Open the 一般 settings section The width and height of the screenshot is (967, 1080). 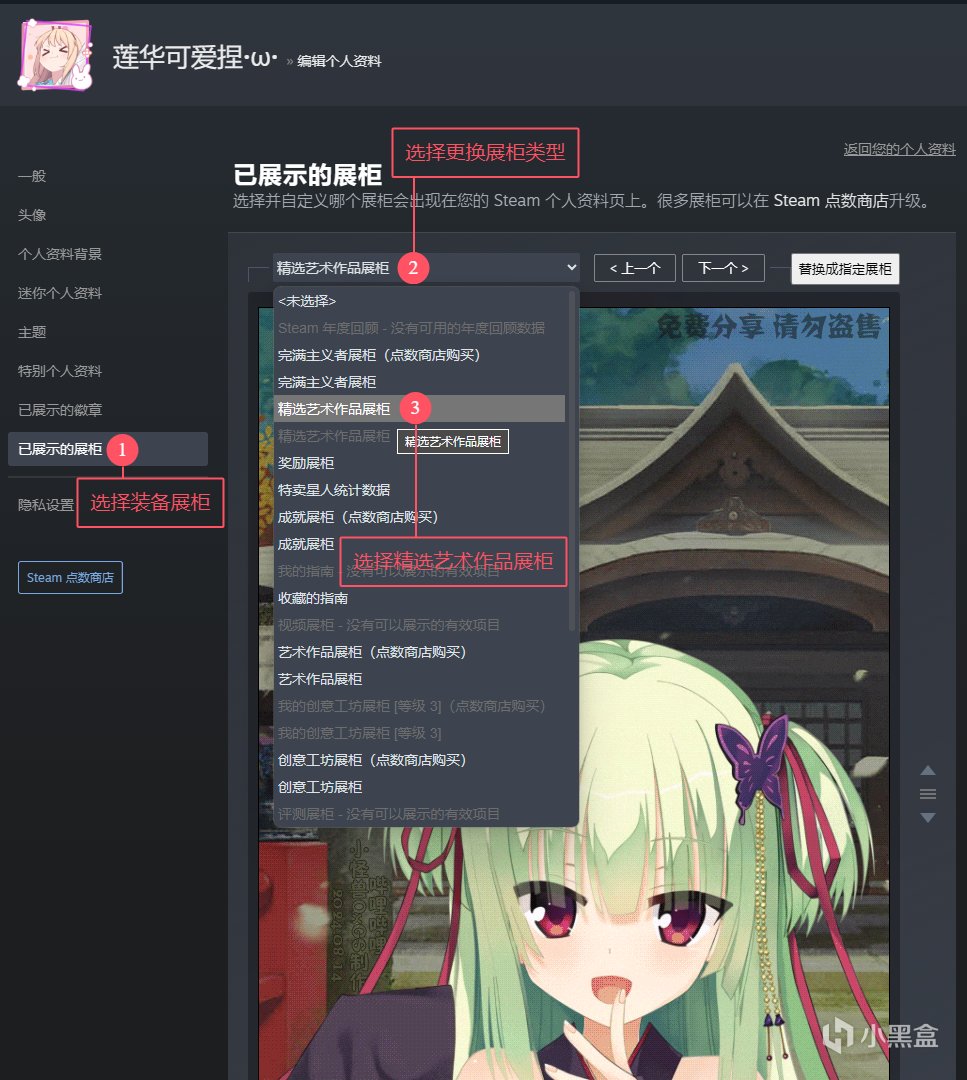tap(32, 176)
